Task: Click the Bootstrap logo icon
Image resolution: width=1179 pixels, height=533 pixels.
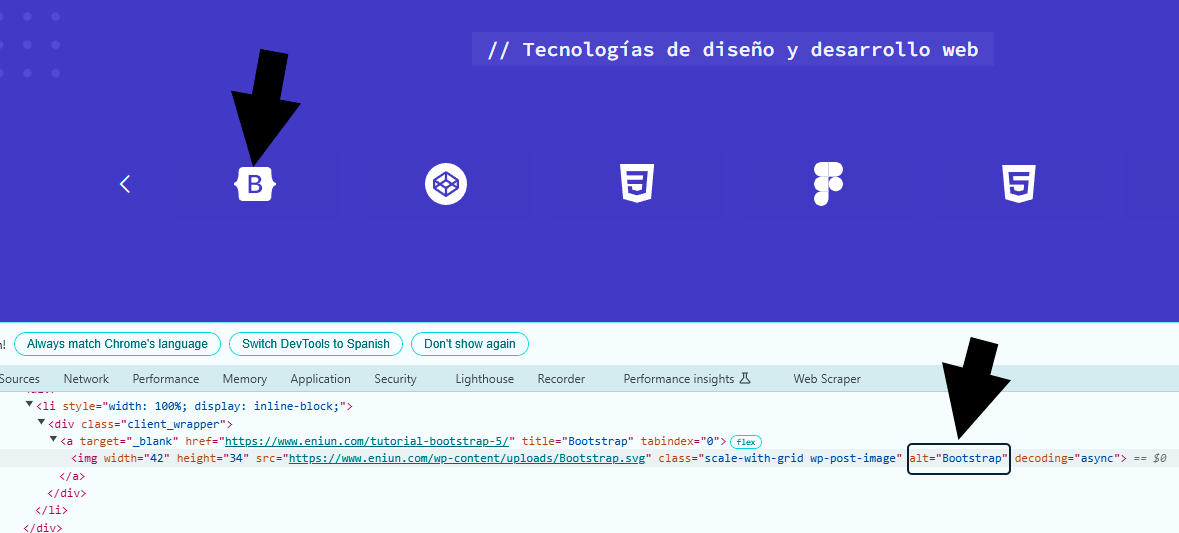Action: [255, 184]
